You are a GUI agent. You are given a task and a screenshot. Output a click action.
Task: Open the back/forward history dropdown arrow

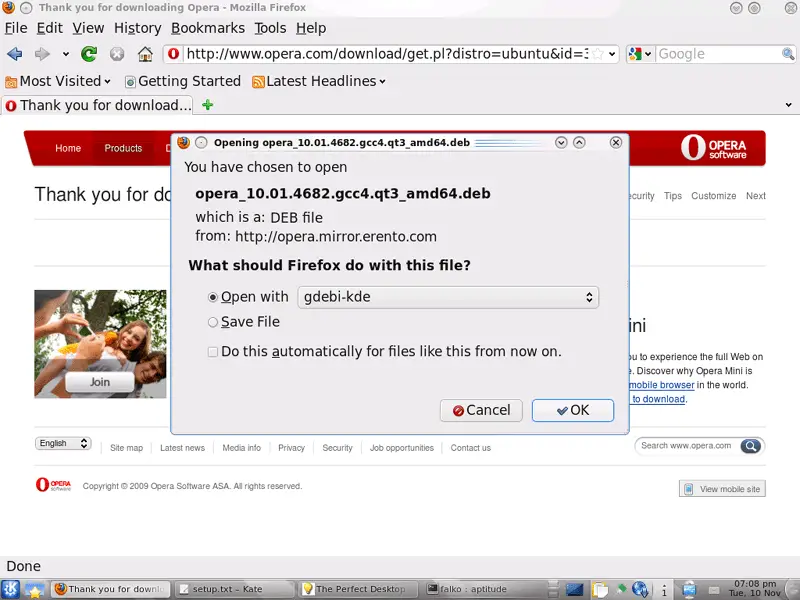[x=66, y=54]
